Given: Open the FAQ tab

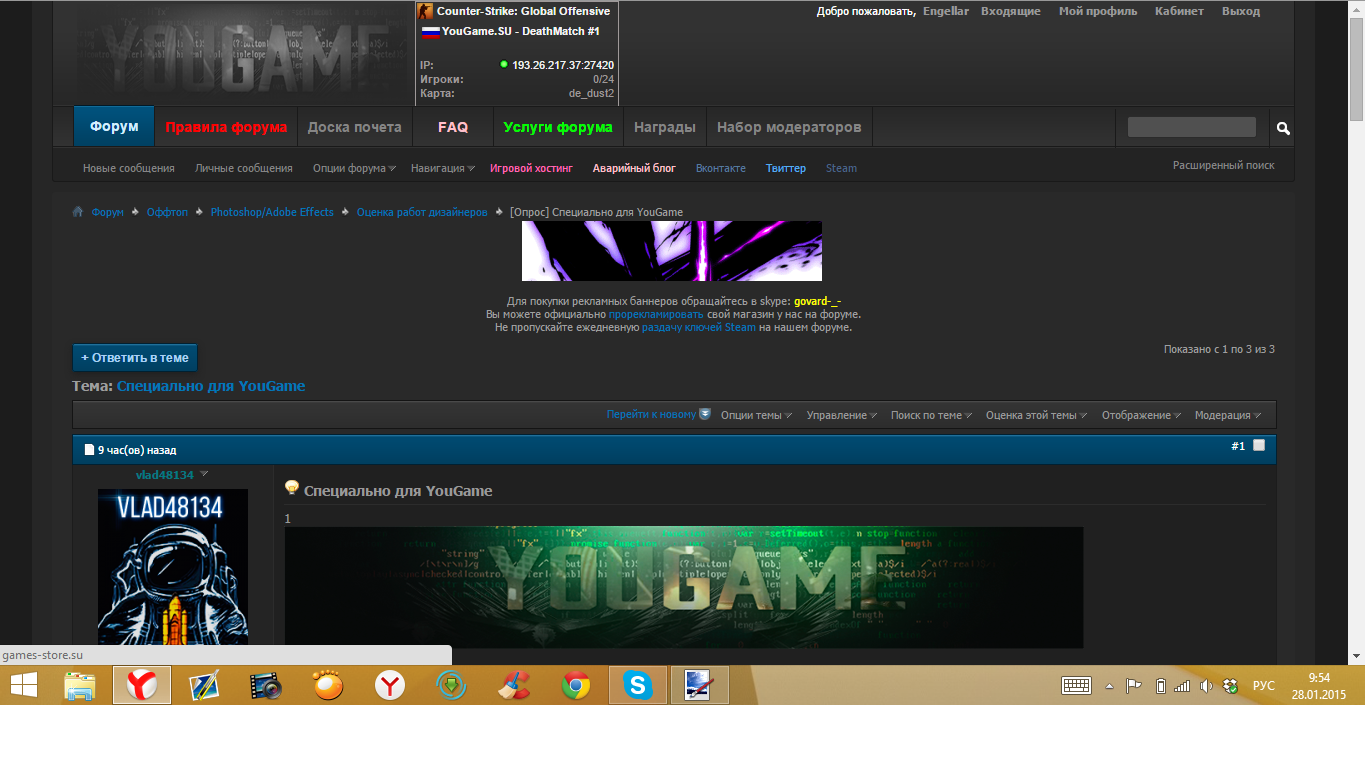Looking at the screenshot, I should pyautogui.click(x=452, y=127).
